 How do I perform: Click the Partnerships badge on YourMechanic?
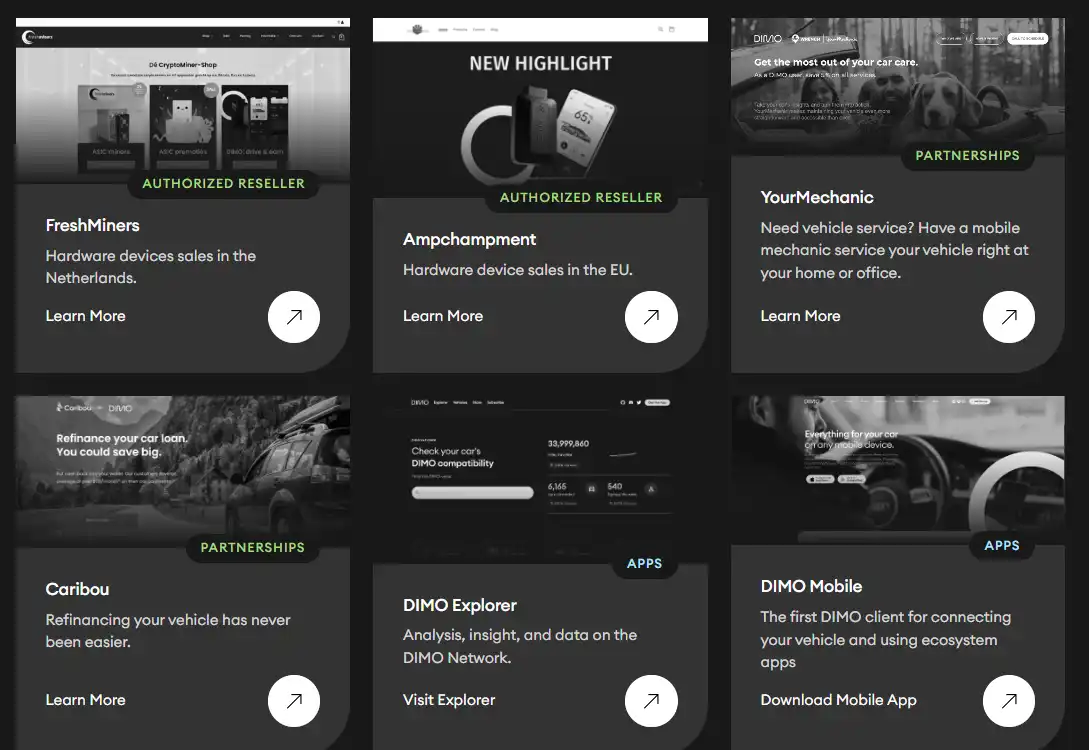[967, 156]
